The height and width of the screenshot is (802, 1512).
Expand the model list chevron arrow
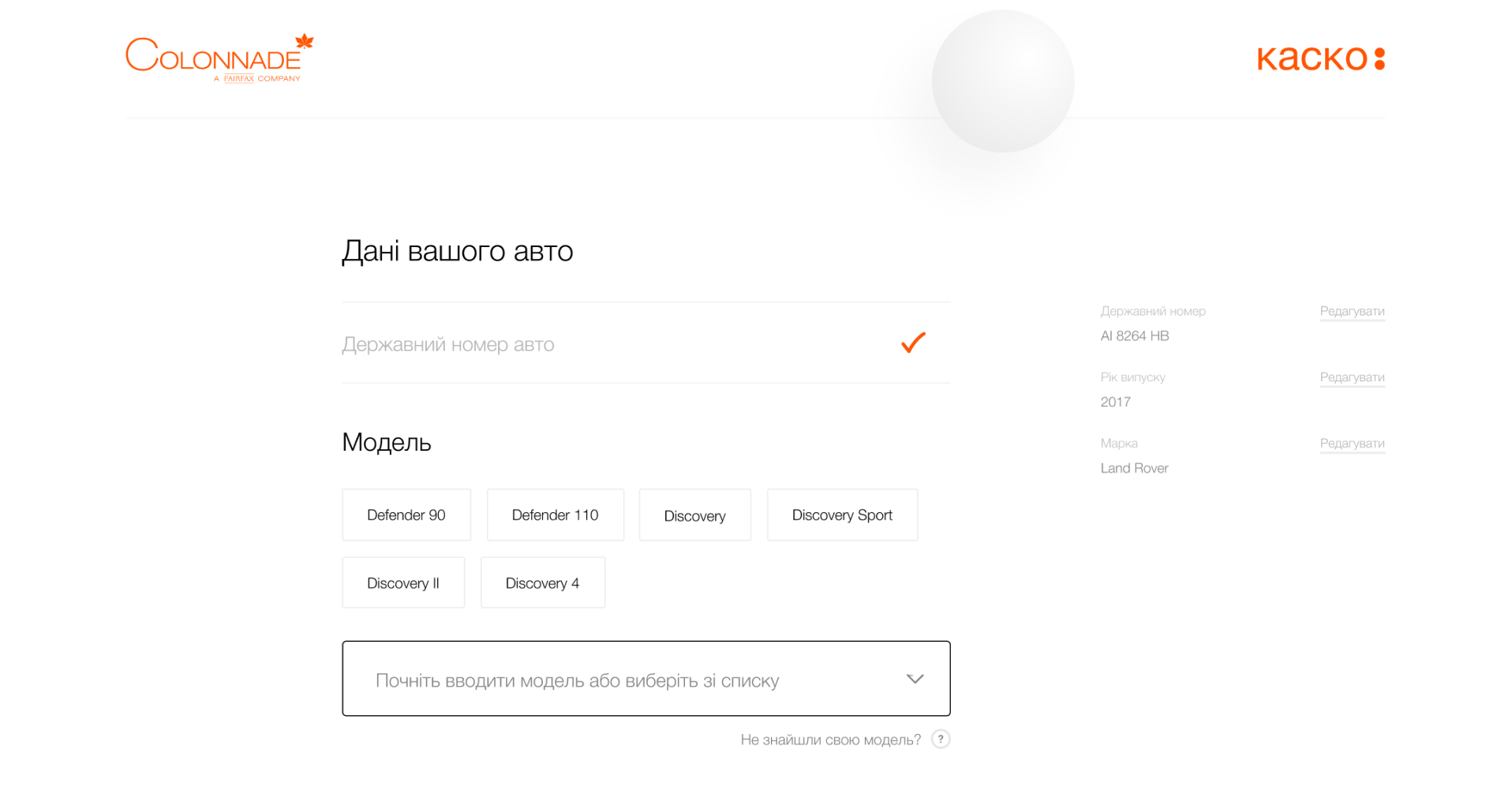[915, 679]
